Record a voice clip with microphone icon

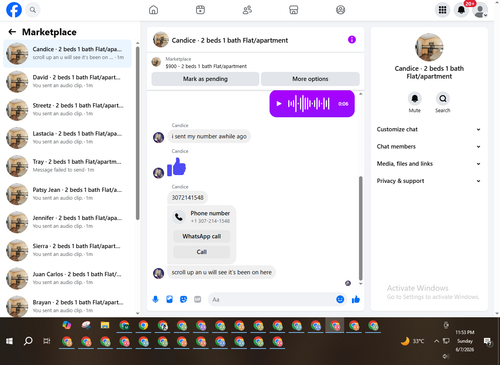(x=155, y=299)
